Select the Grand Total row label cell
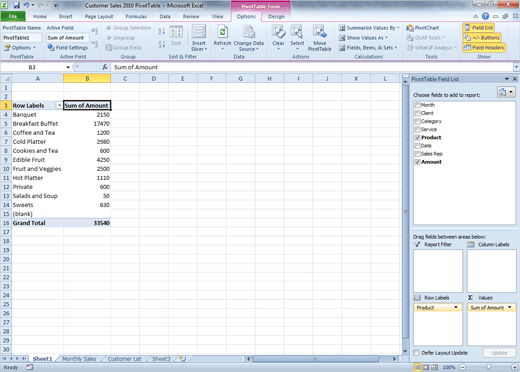The image size is (520, 372). (x=37, y=223)
